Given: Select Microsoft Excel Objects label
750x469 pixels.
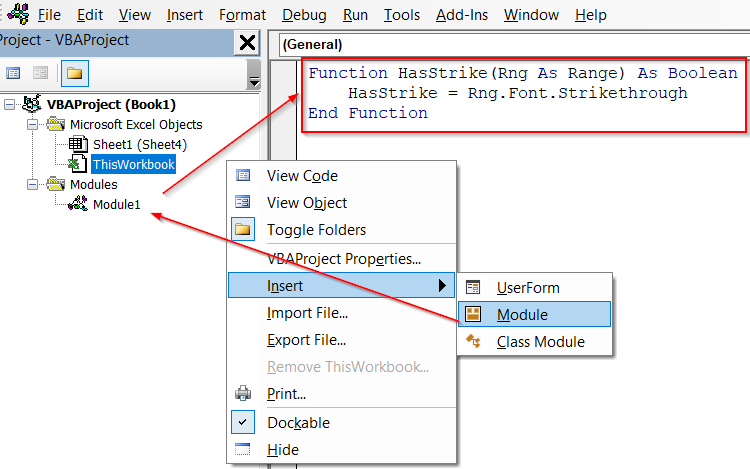Looking at the screenshot, I should tap(136, 125).
